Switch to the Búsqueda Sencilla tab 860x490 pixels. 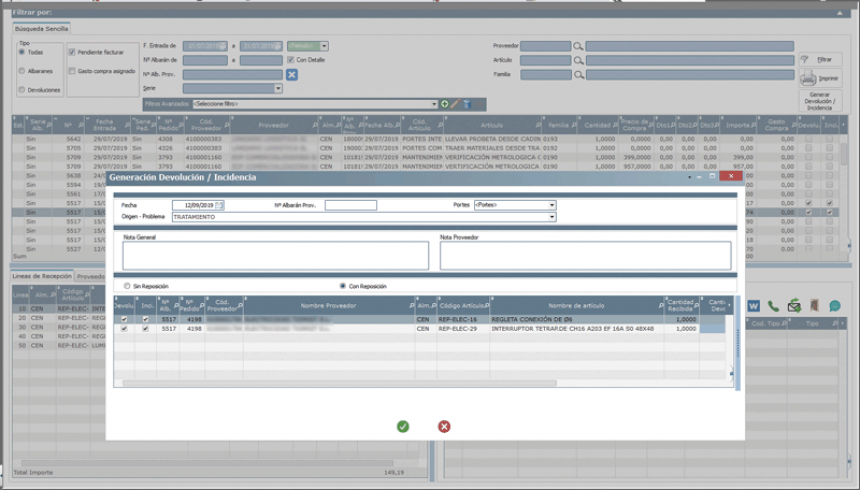(x=41, y=27)
